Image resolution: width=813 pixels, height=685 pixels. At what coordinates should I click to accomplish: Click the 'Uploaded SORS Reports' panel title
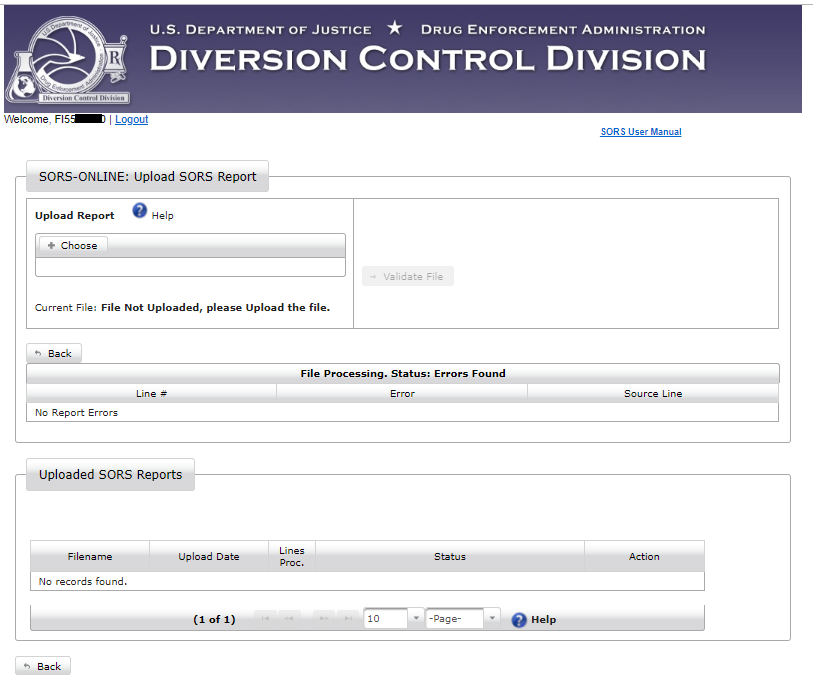coord(111,474)
